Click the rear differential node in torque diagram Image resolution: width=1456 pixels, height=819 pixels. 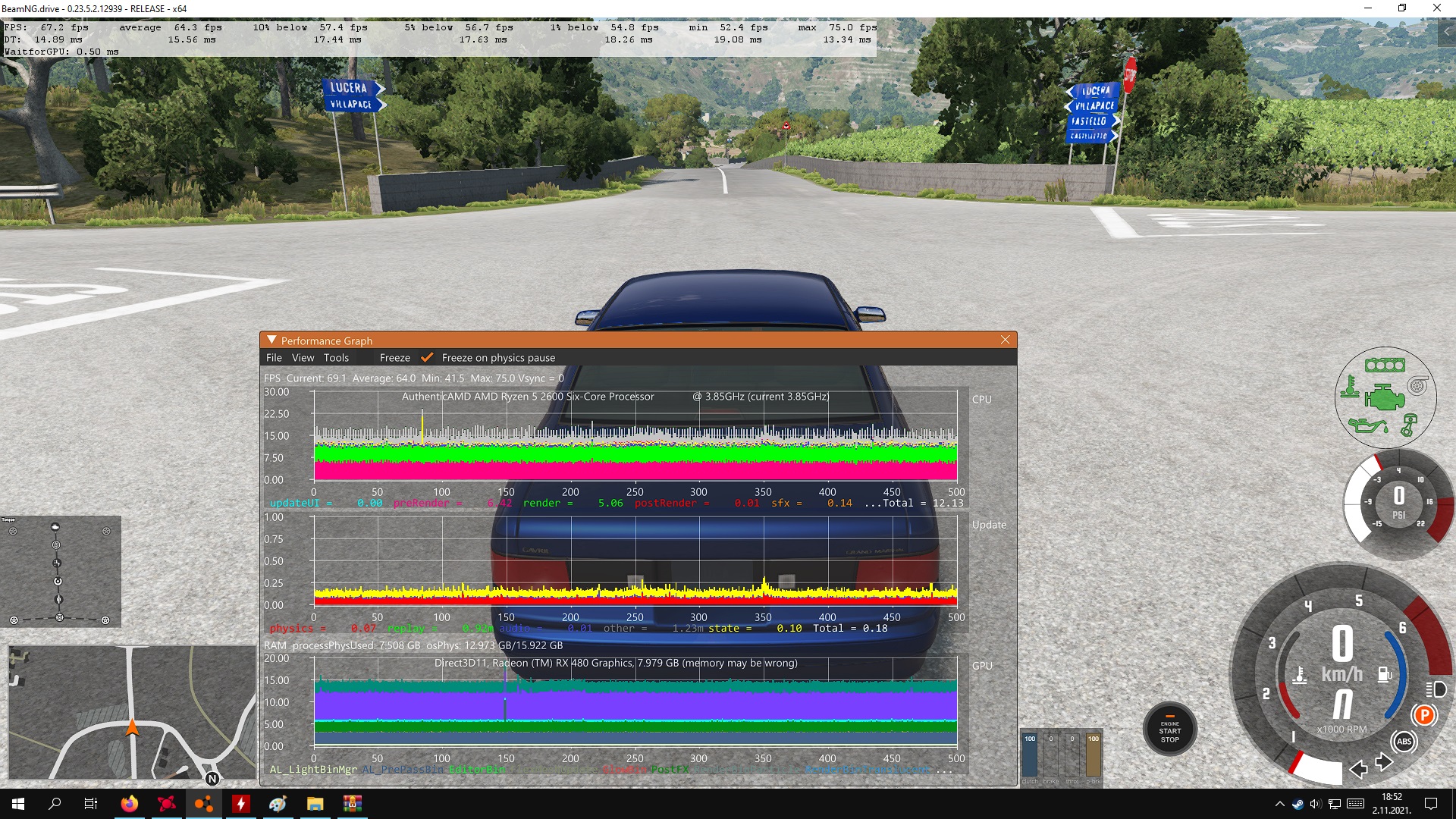coord(59,618)
